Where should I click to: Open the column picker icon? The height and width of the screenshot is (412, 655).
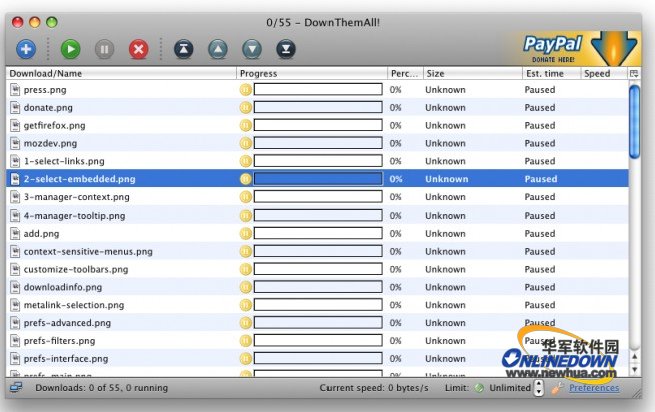pyautogui.click(x=634, y=74)
